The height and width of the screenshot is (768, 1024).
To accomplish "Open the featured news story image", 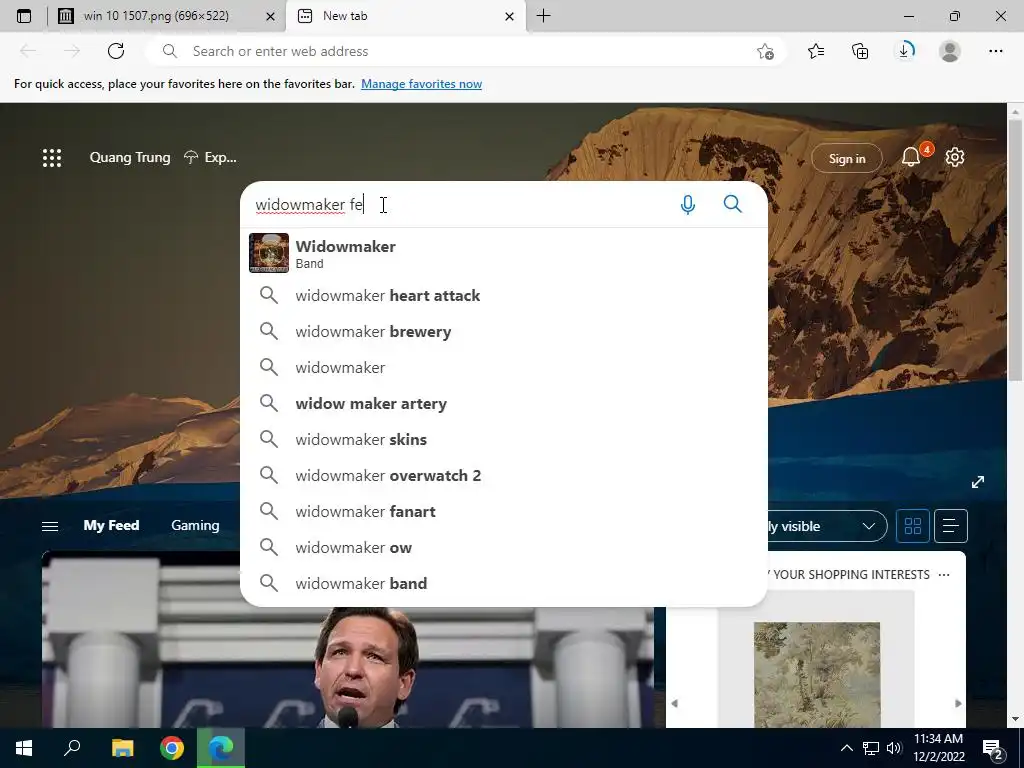I will tap(348, 640).
